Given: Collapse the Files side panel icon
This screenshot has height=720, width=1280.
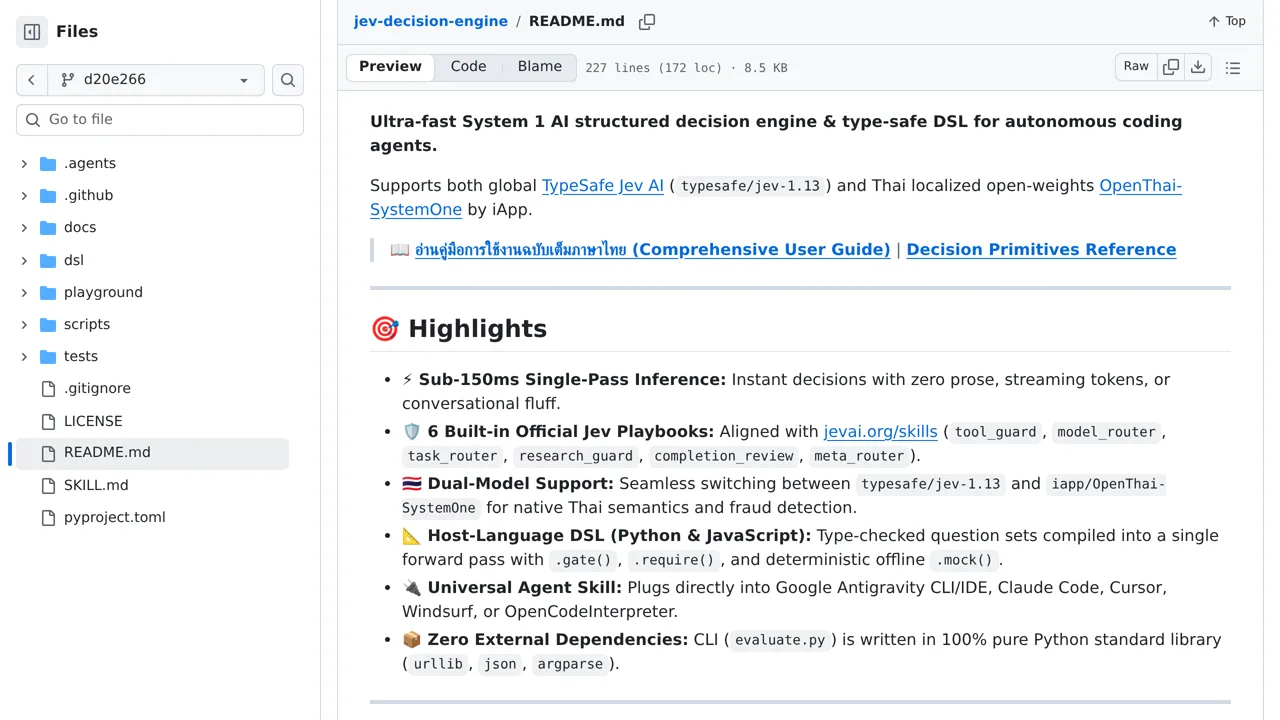Looking at the screenshot, I should tap(32, 32).
